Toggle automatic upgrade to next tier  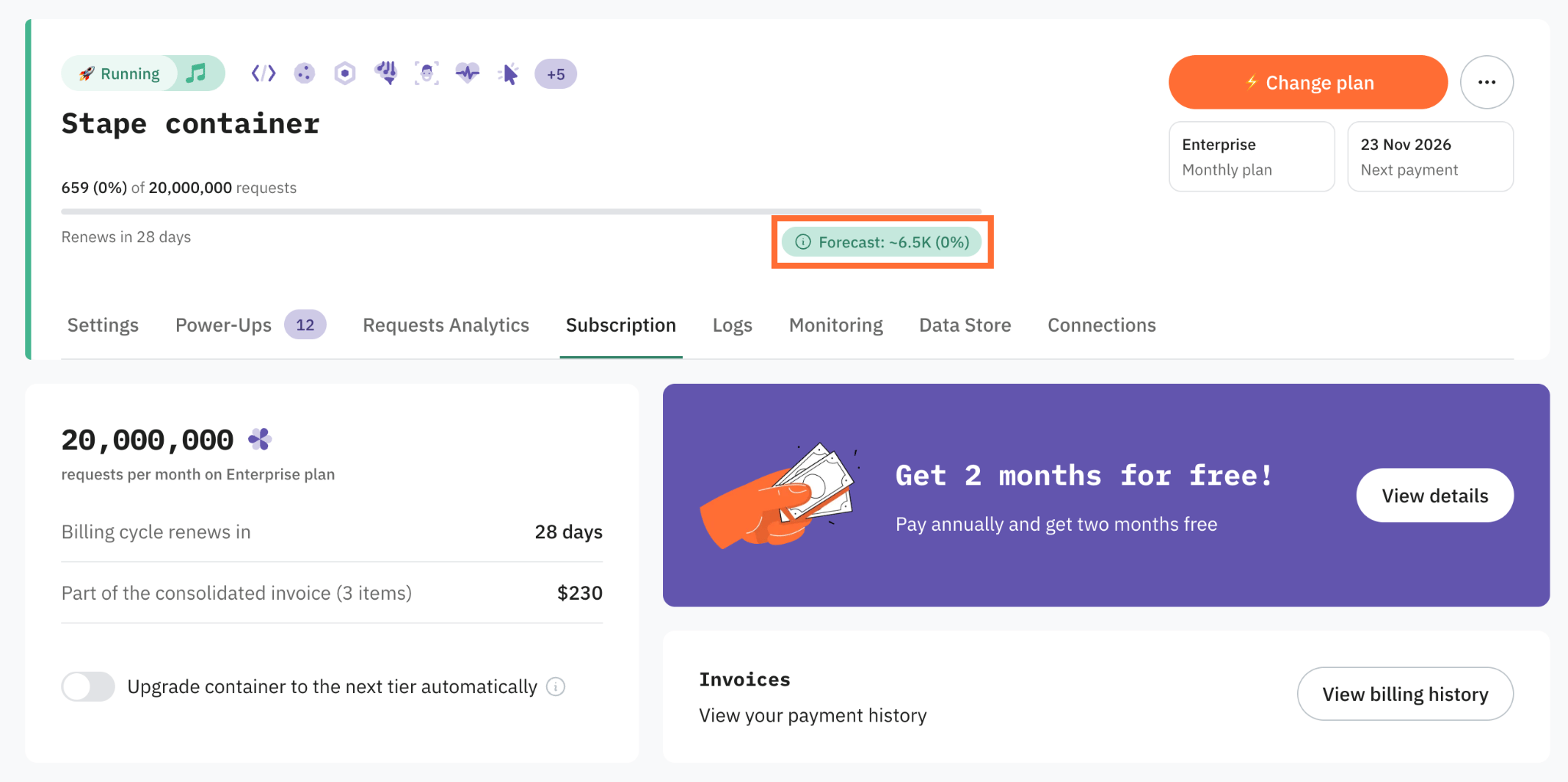pyautogui.click(x=88, y=686)
